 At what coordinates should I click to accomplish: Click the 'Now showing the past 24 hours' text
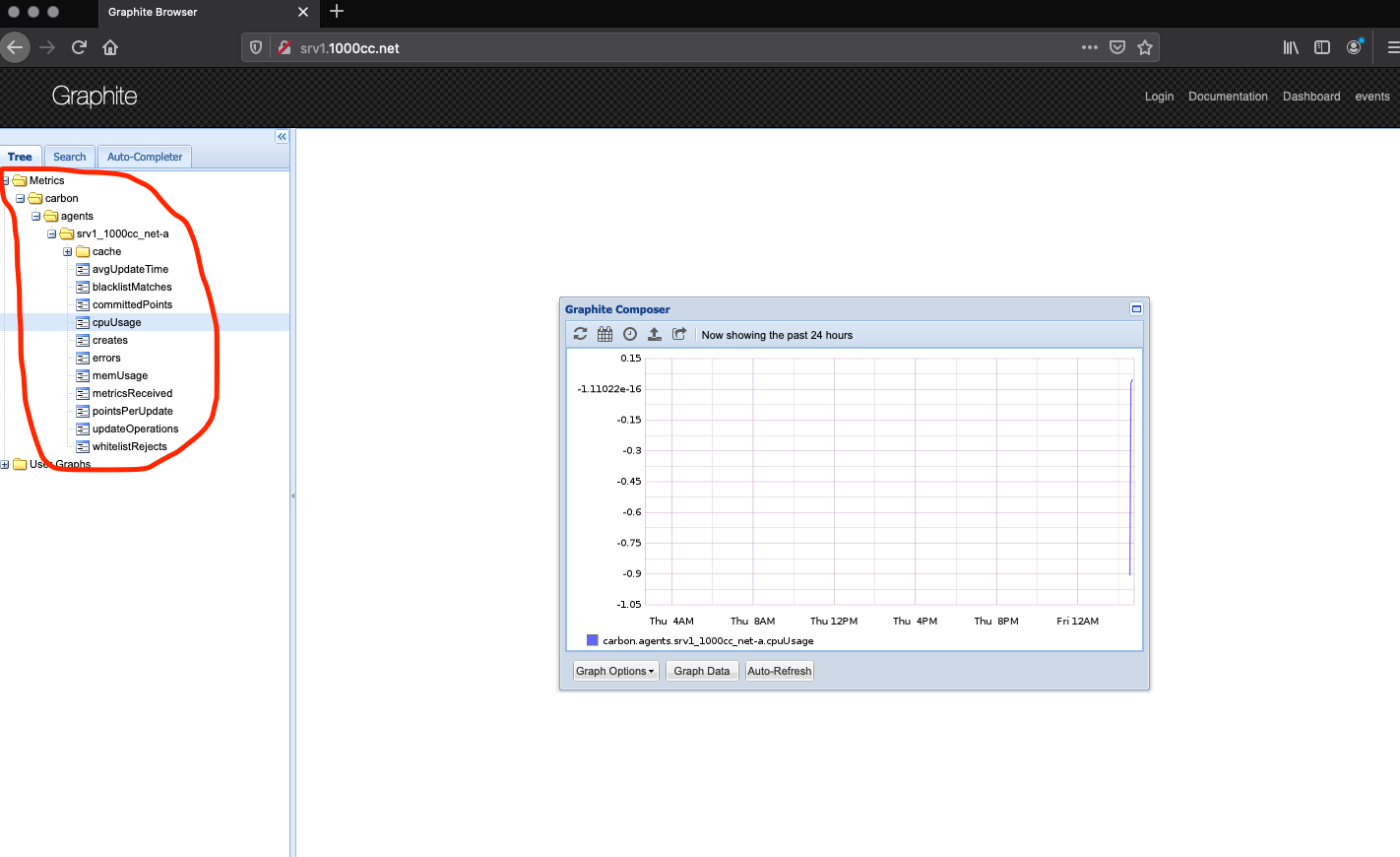[777, 335]
